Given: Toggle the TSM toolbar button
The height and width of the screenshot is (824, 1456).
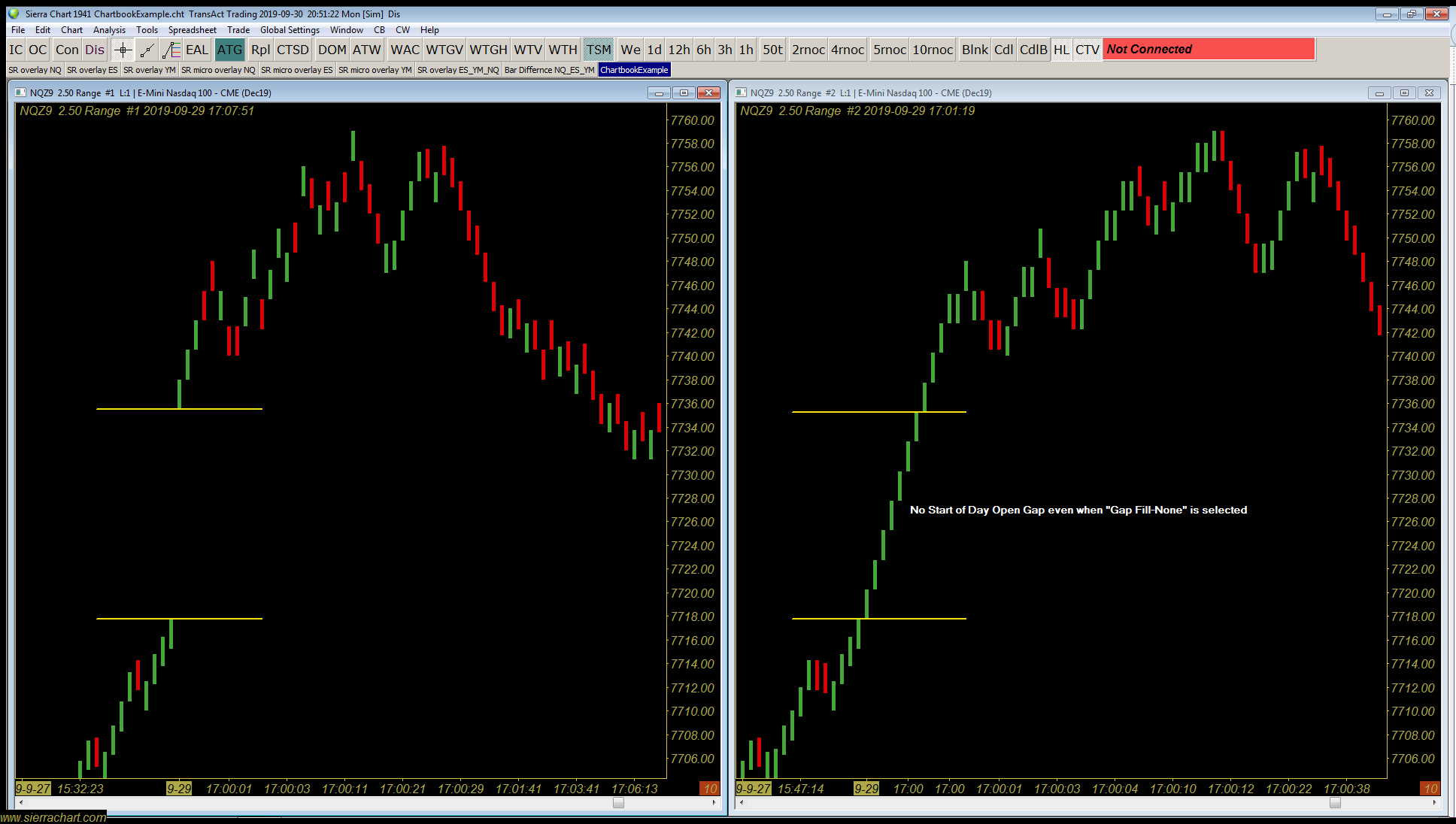Looking at the screenshot, I should 599,50.
